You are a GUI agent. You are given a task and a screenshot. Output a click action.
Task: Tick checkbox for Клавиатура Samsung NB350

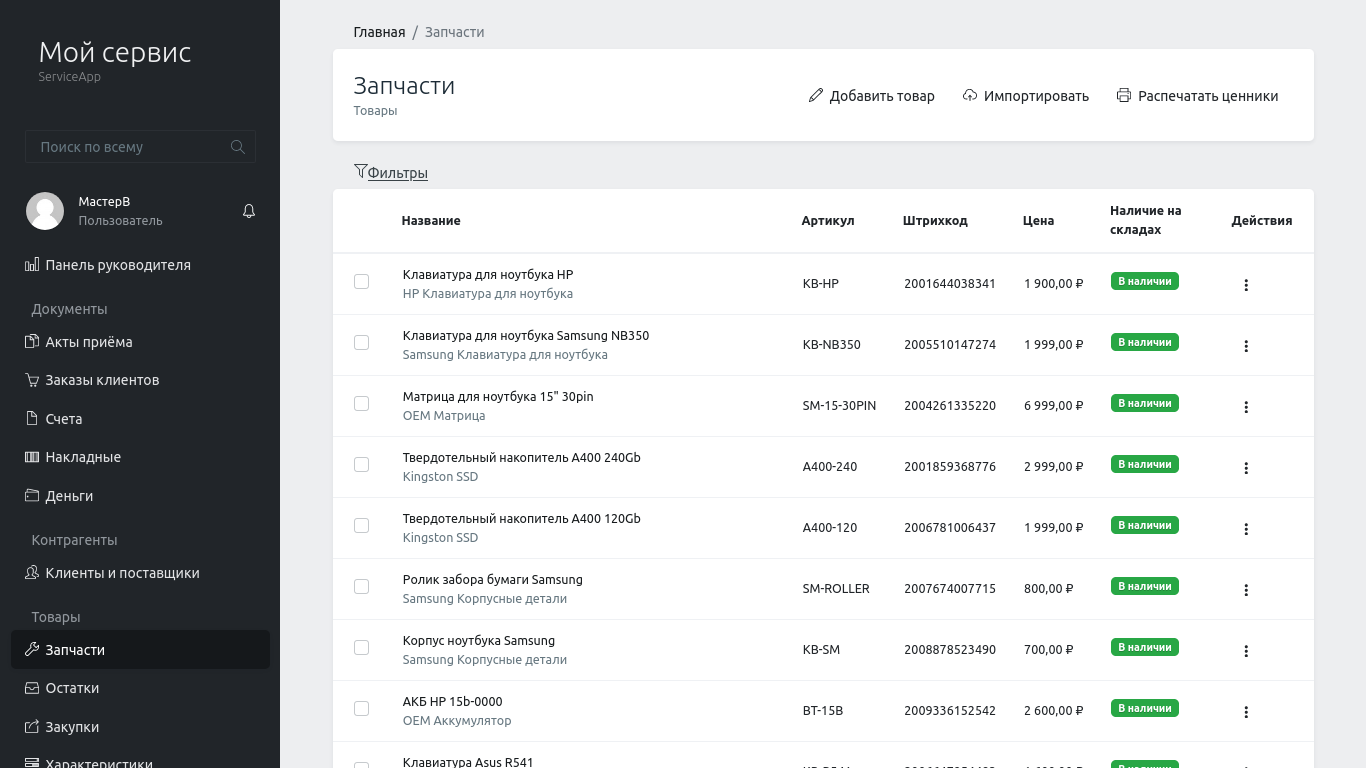(x=362, y=343)
